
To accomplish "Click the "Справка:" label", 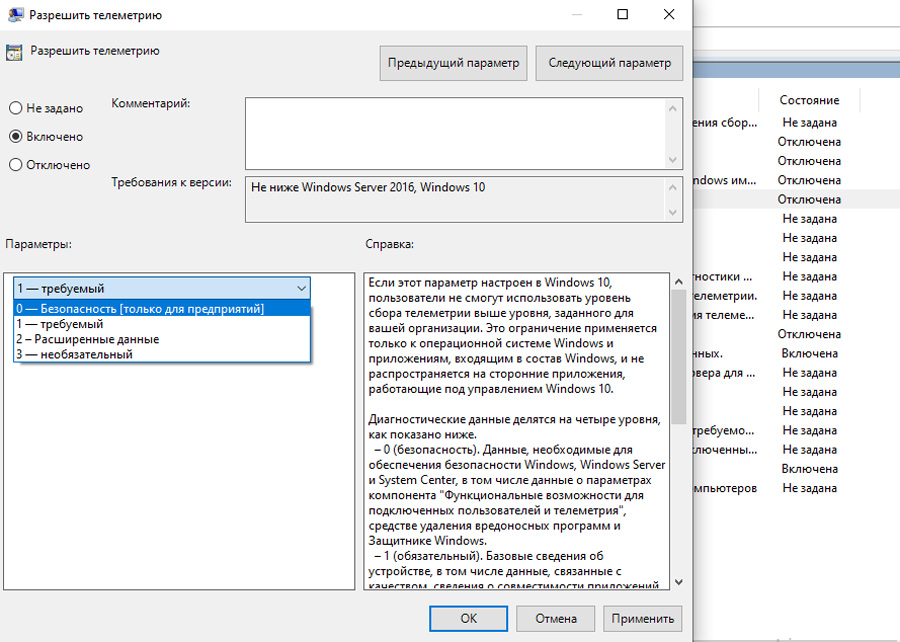I will (x=389, y=244).
